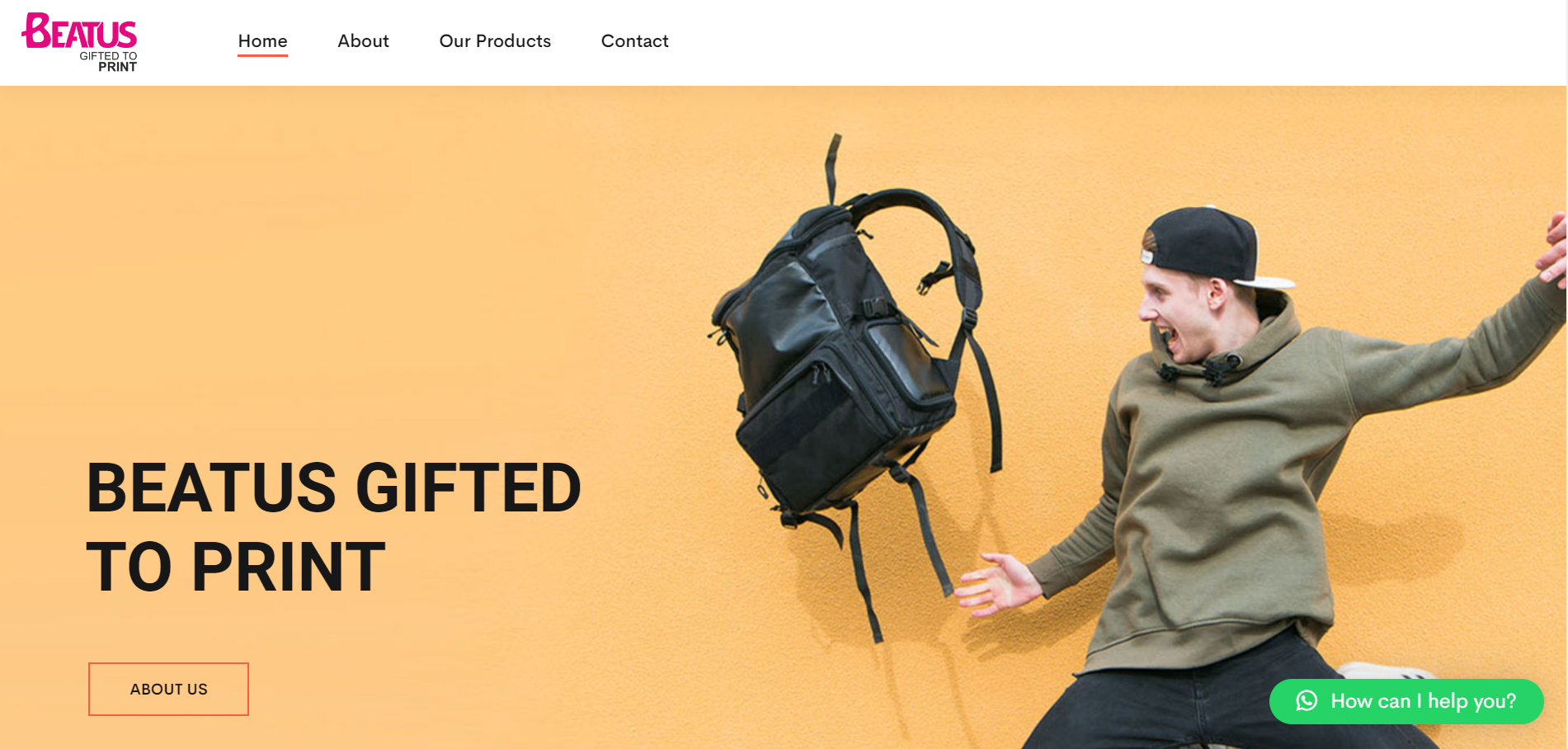
Task: Click the "GIFTED TO PRINT" logo tagline
Action: 109,62
